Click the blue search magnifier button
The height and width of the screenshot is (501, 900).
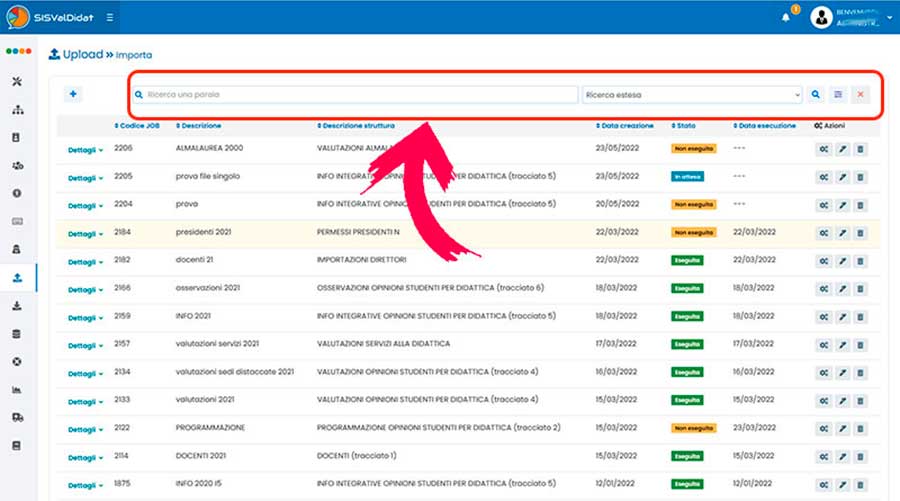tap(816, 95)
